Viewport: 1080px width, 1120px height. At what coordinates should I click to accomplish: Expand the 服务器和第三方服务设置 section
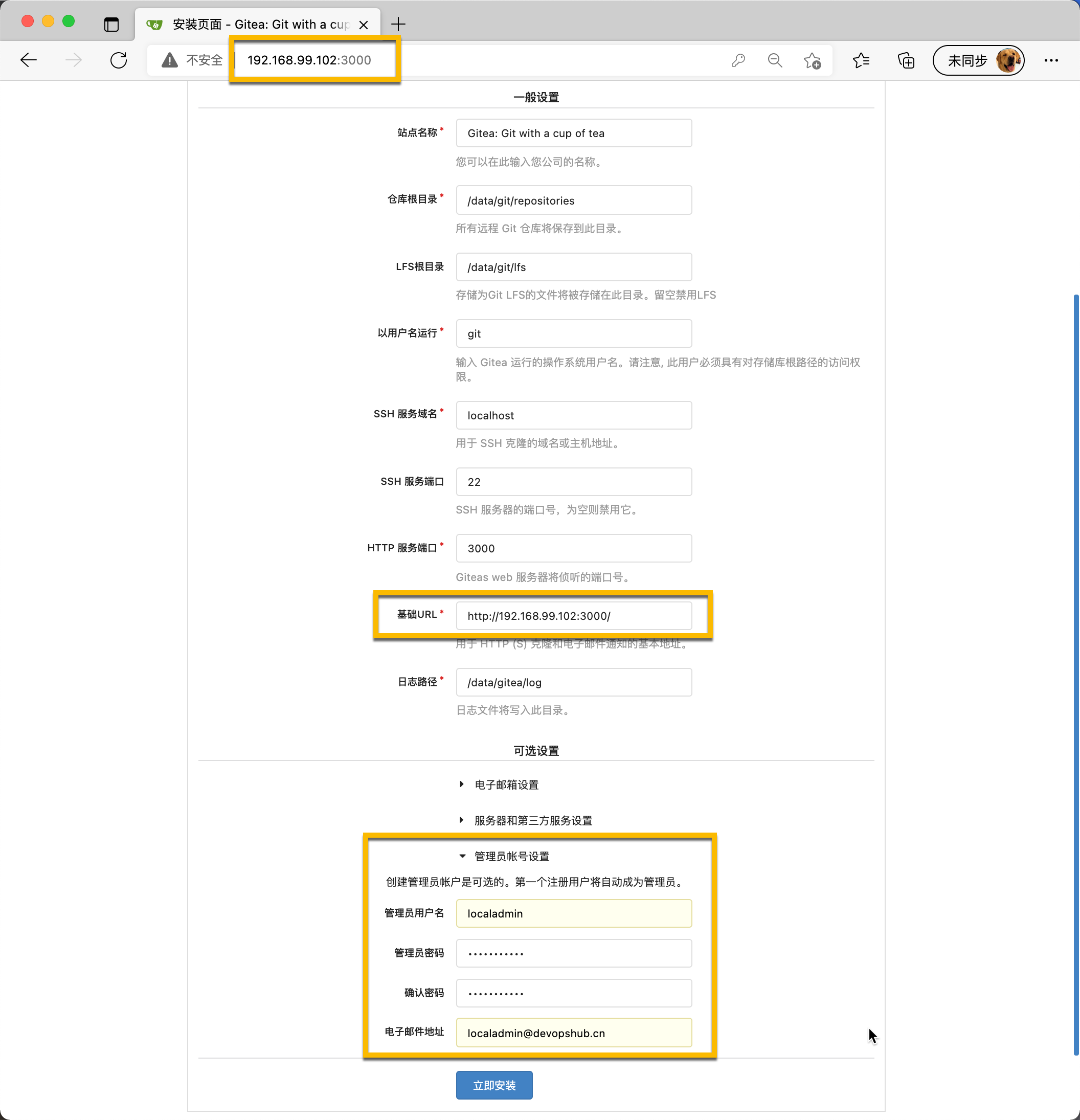(x=532, y=821)
